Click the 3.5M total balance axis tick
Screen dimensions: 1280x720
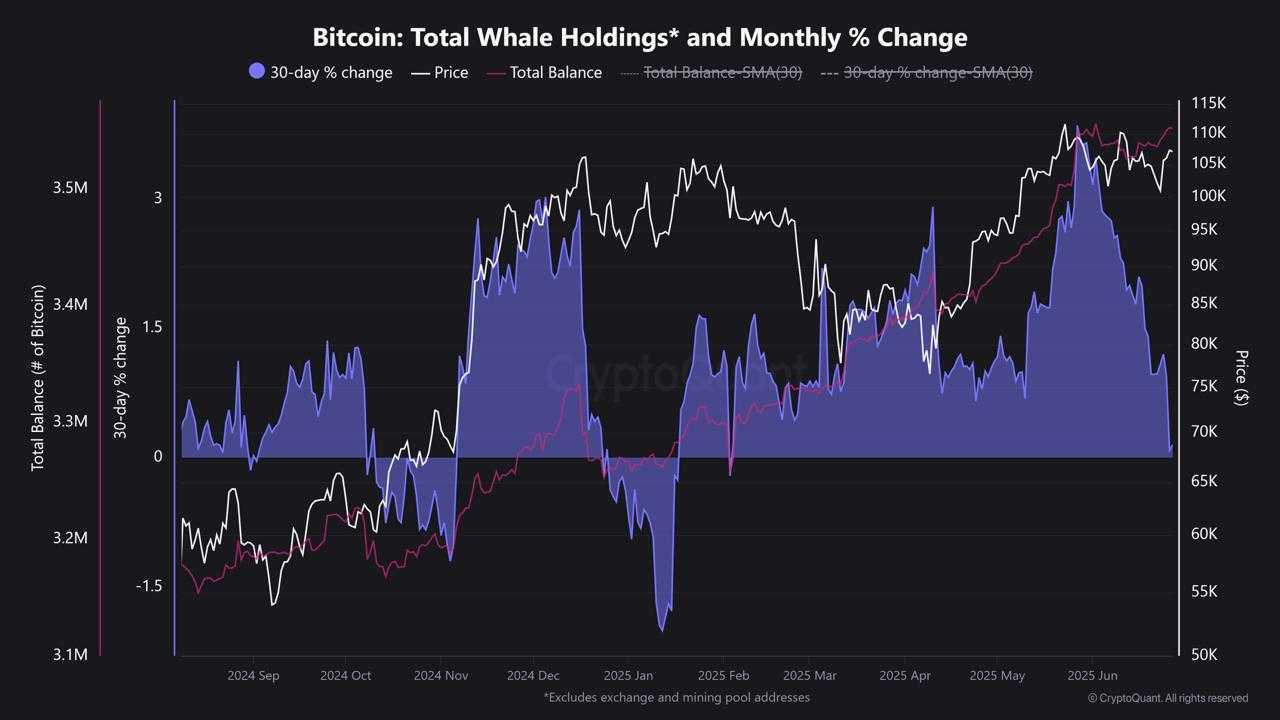70,187
